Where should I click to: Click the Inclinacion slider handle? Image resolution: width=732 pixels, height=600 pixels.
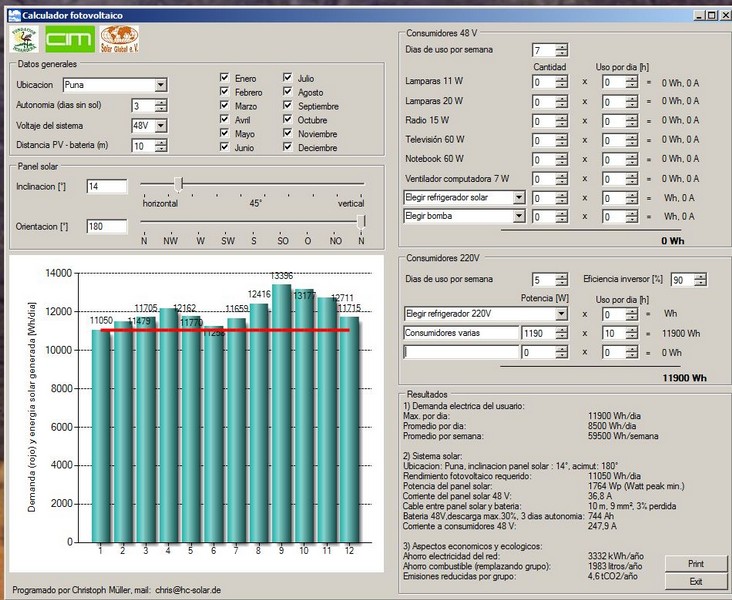point(178,183)
